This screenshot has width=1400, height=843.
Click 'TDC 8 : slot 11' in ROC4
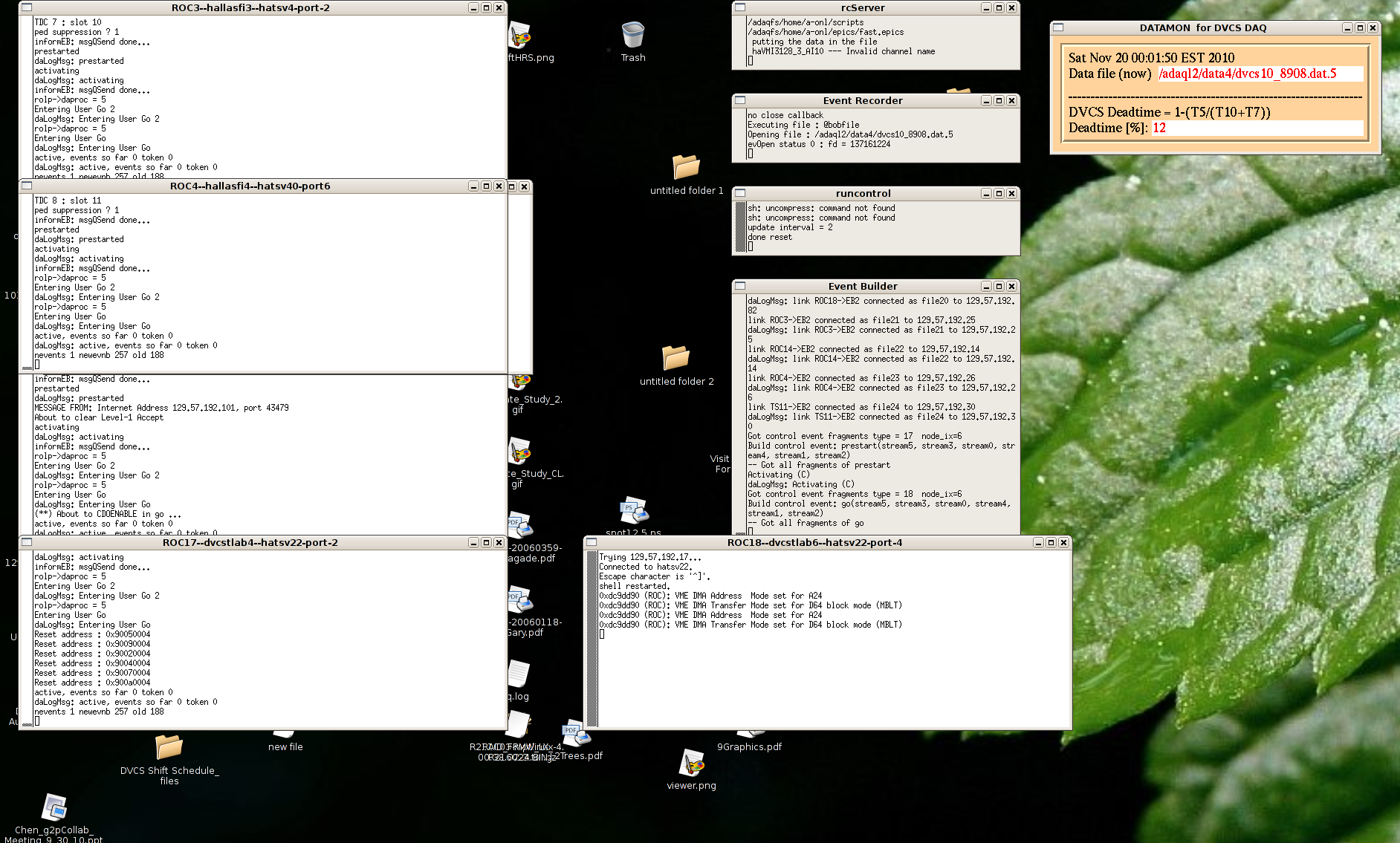(68, 201)
